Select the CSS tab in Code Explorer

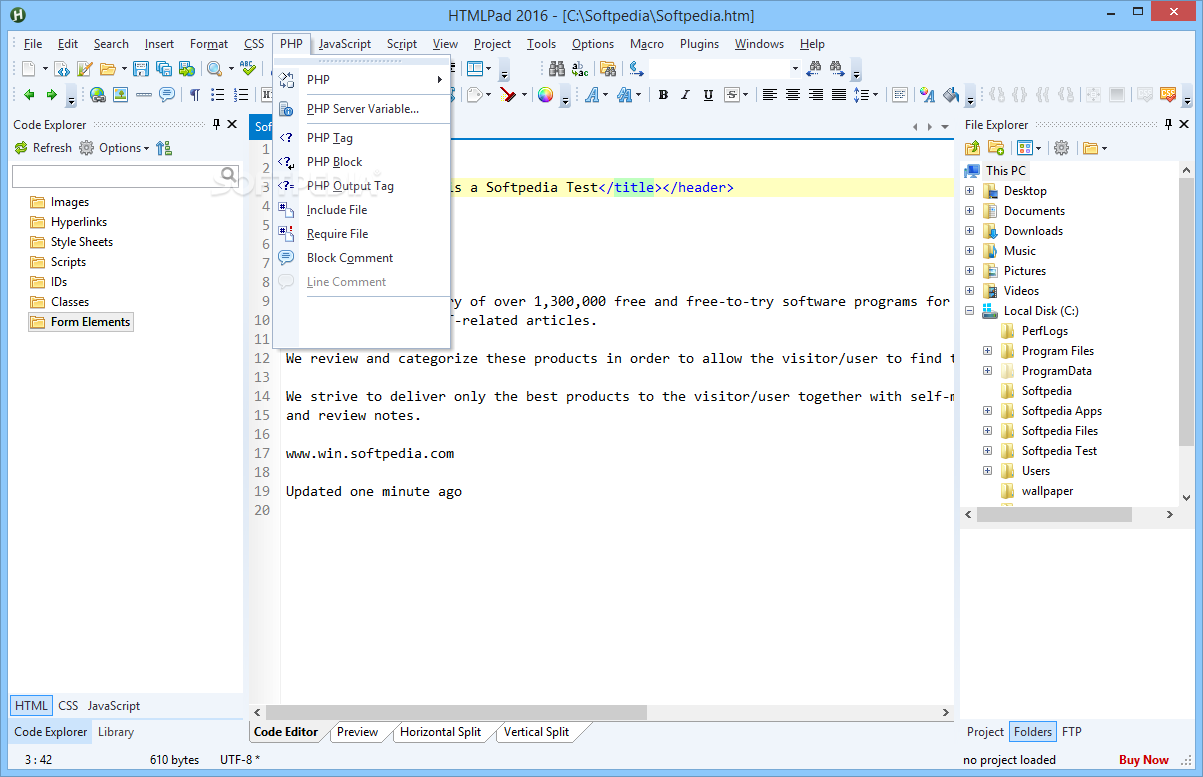68,706
